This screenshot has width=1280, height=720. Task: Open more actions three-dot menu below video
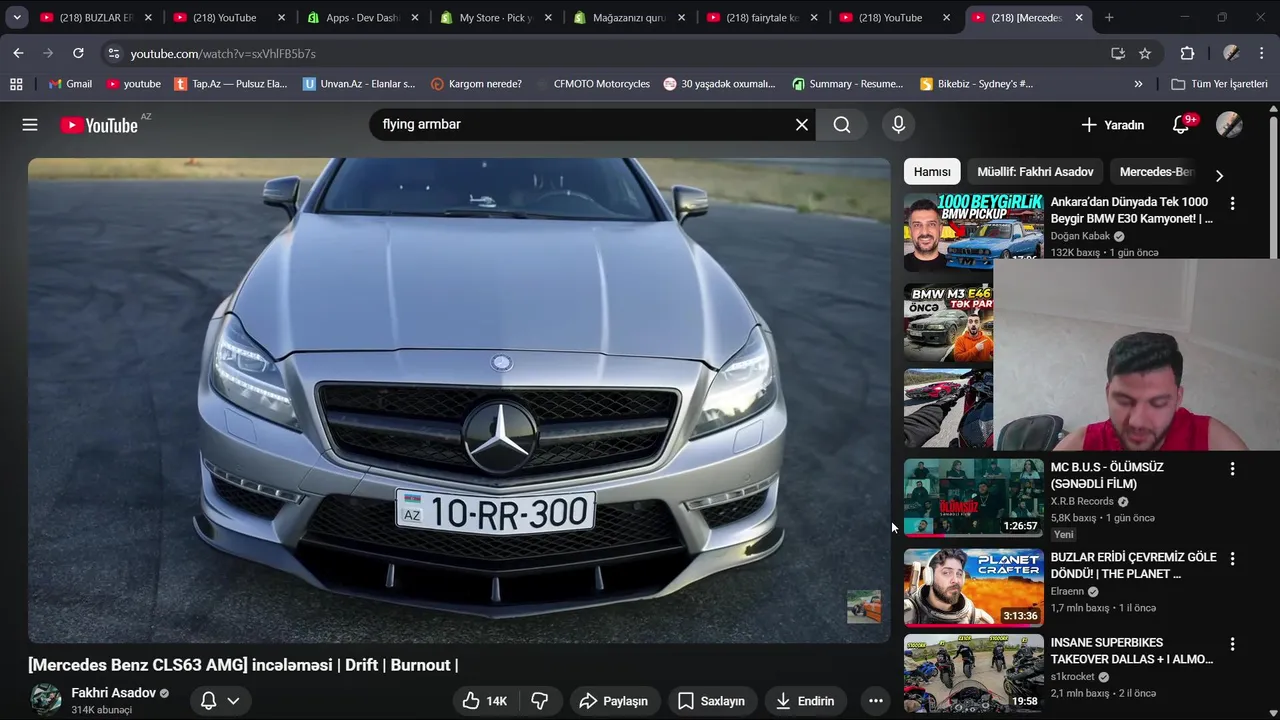(x=875, y=701)
